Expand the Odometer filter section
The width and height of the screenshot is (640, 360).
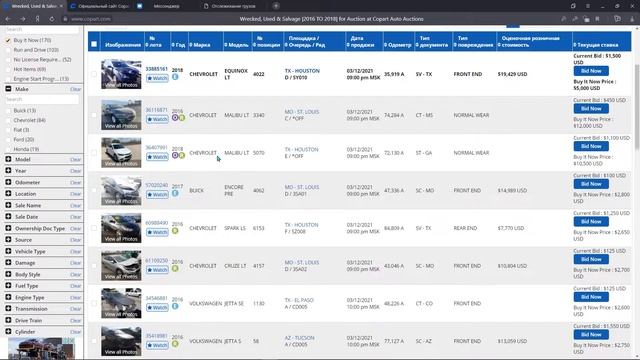pyautogui.click(x=8, y=182)
